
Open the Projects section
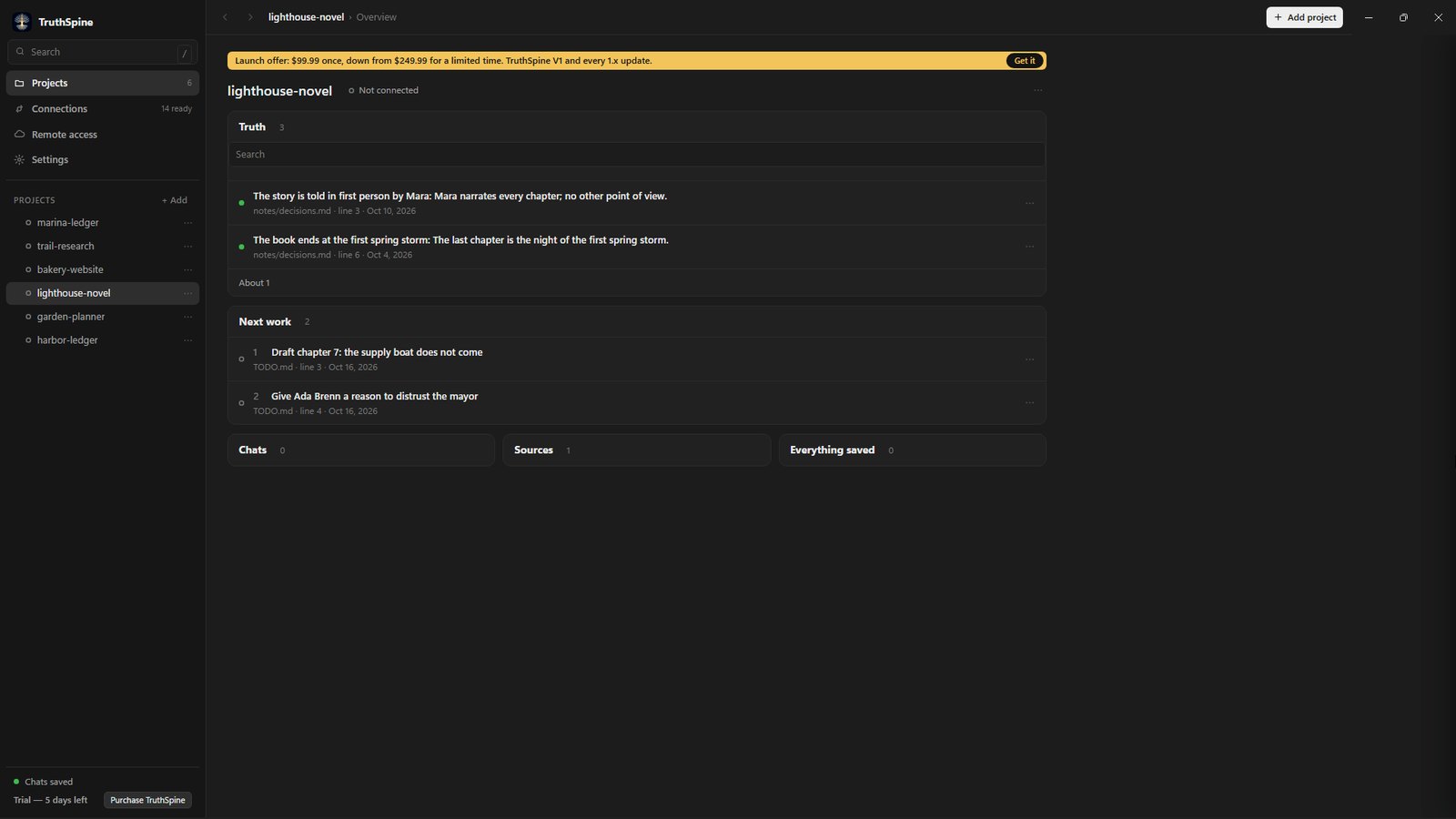pos(103,83)
